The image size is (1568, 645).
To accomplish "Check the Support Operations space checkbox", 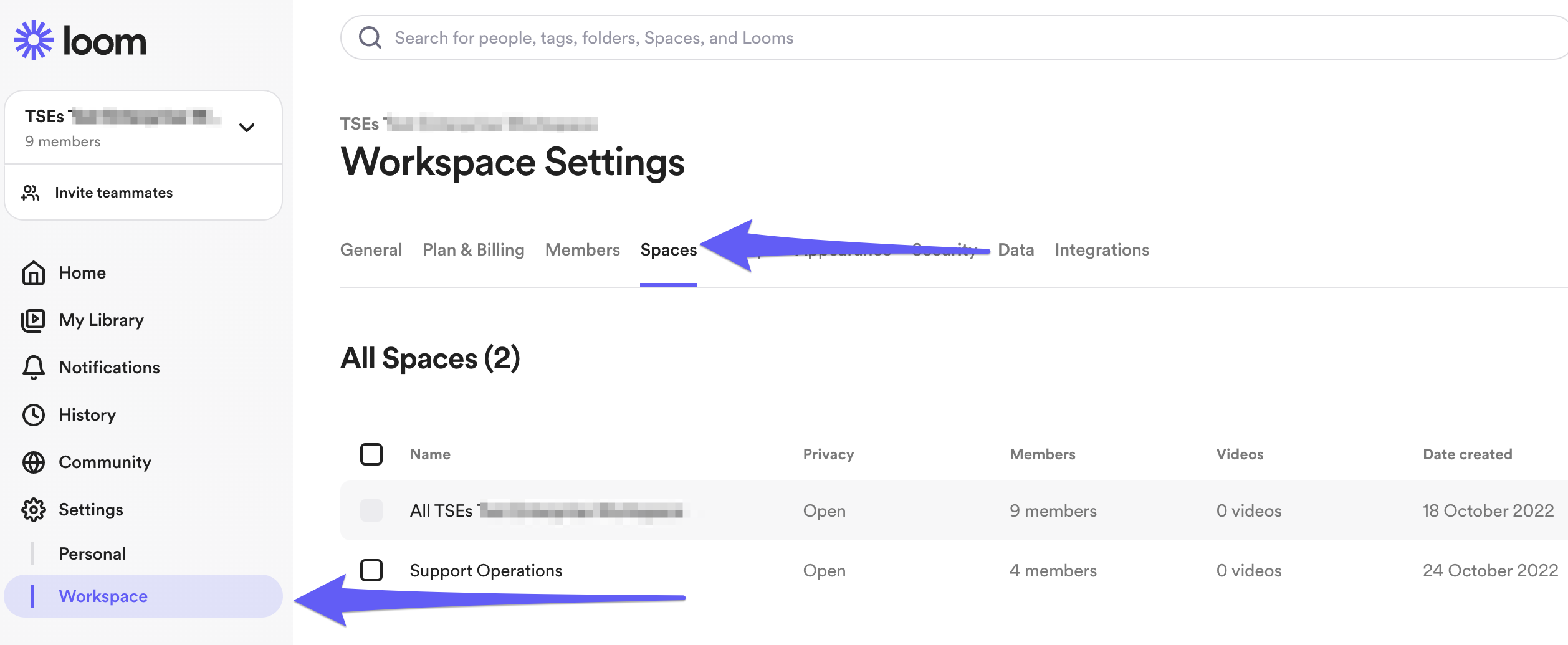I will (x=371, y=570).
